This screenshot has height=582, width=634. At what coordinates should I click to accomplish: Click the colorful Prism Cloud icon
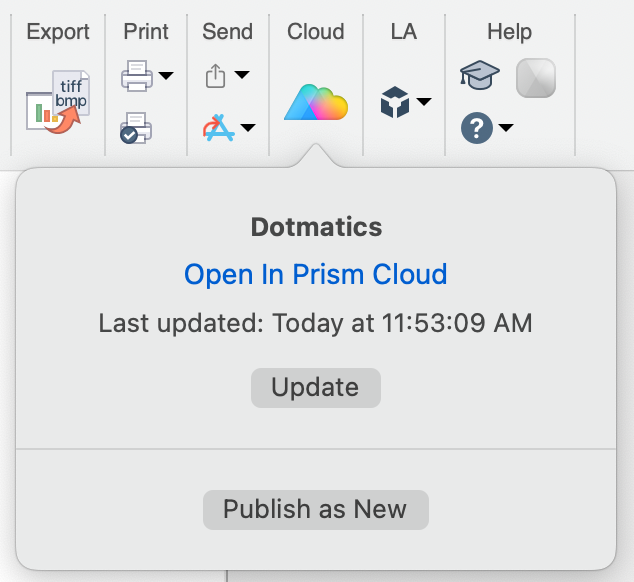(x=315, y=102)
